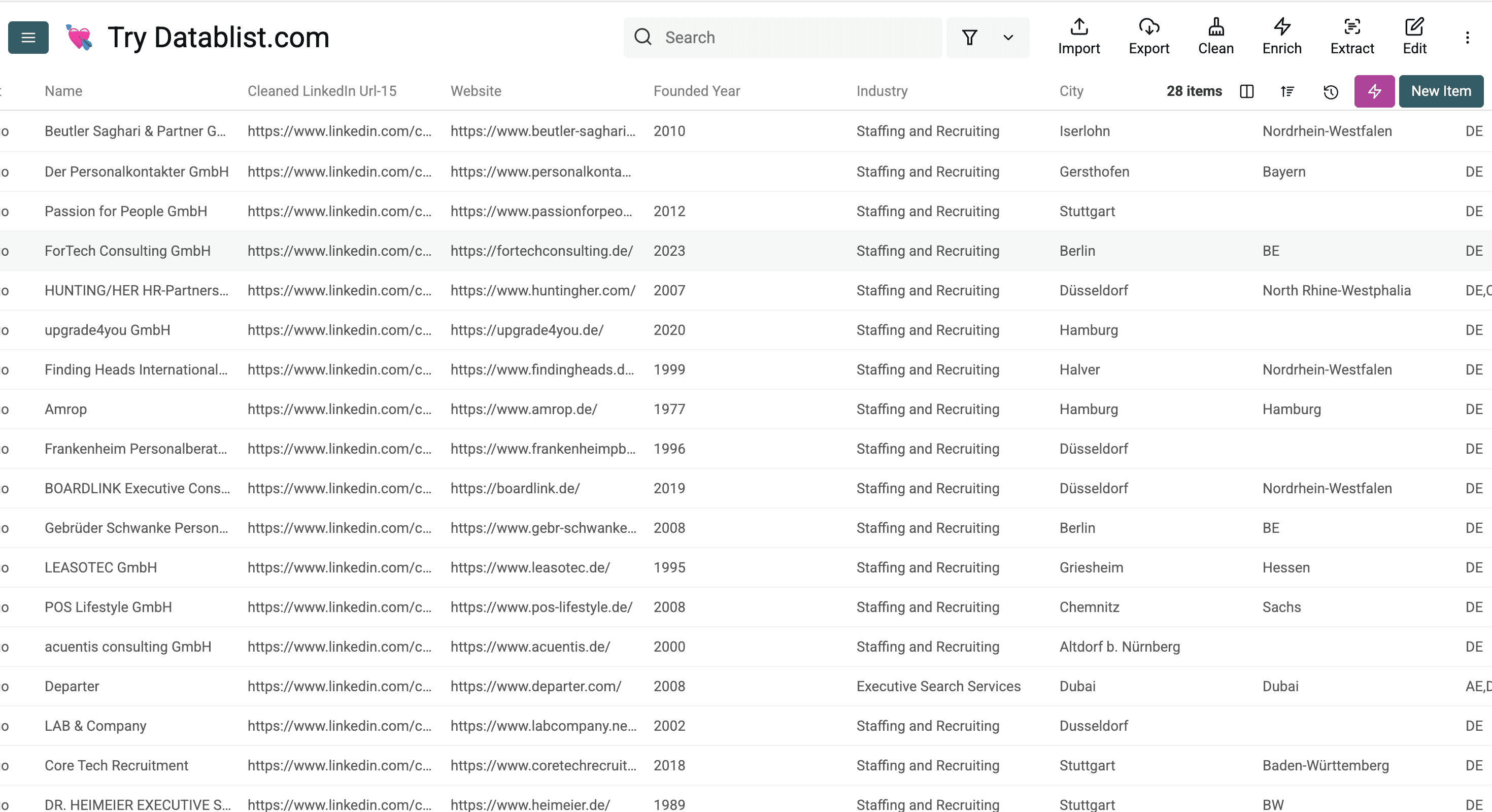Click the search magnifier icon
The image size is (1492, 812).
[643, 37]
